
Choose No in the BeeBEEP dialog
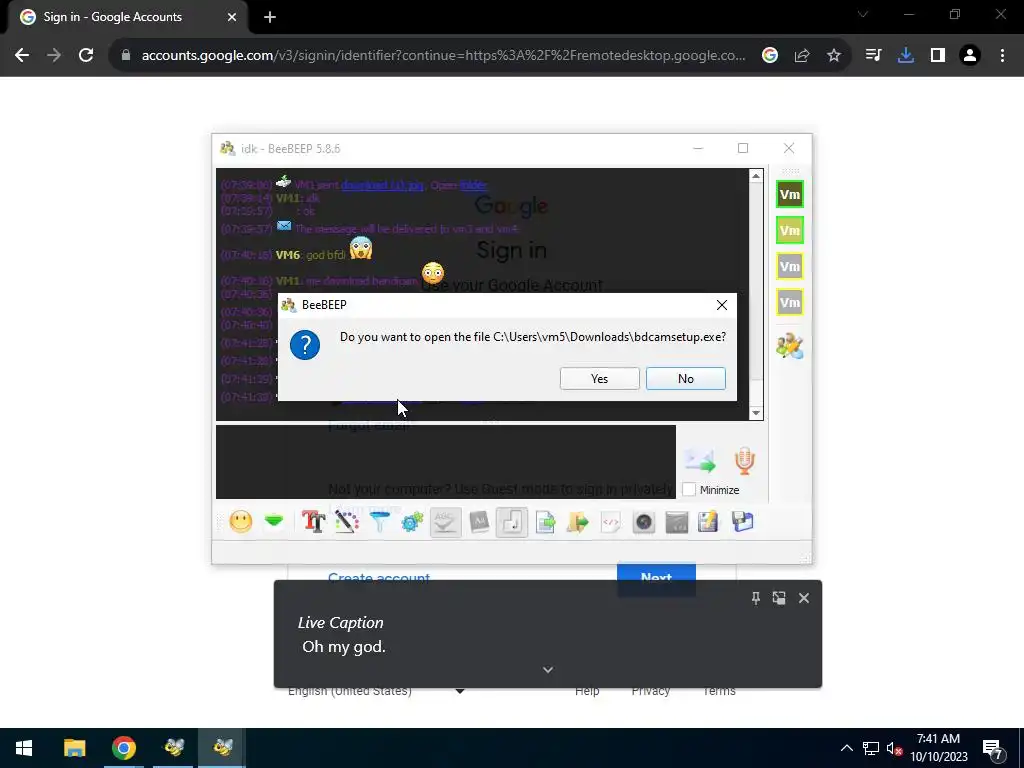(x=686, y=379)
